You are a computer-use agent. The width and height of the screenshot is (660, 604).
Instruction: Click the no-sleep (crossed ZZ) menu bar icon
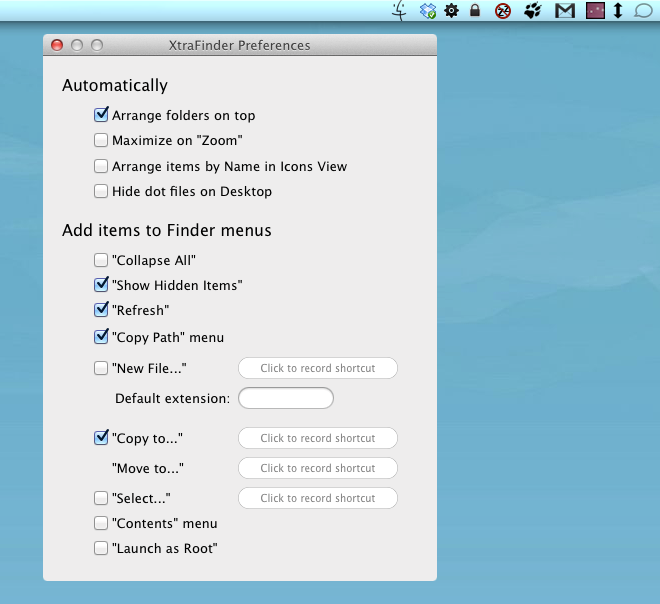coord(503,11)
